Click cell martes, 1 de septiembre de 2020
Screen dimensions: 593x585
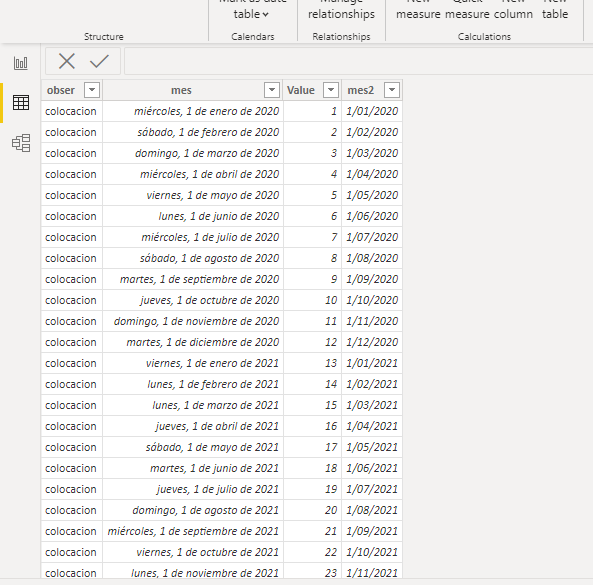[x=193, y=279]
